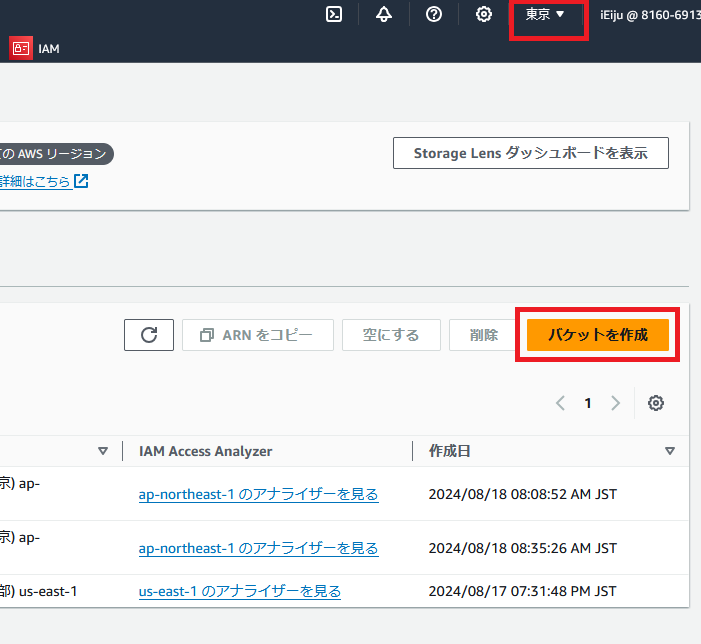Viewport: 701px width, 644px height.
Task: Click the IAM Access Analyzer column header
Action: [x=206, y=451]
